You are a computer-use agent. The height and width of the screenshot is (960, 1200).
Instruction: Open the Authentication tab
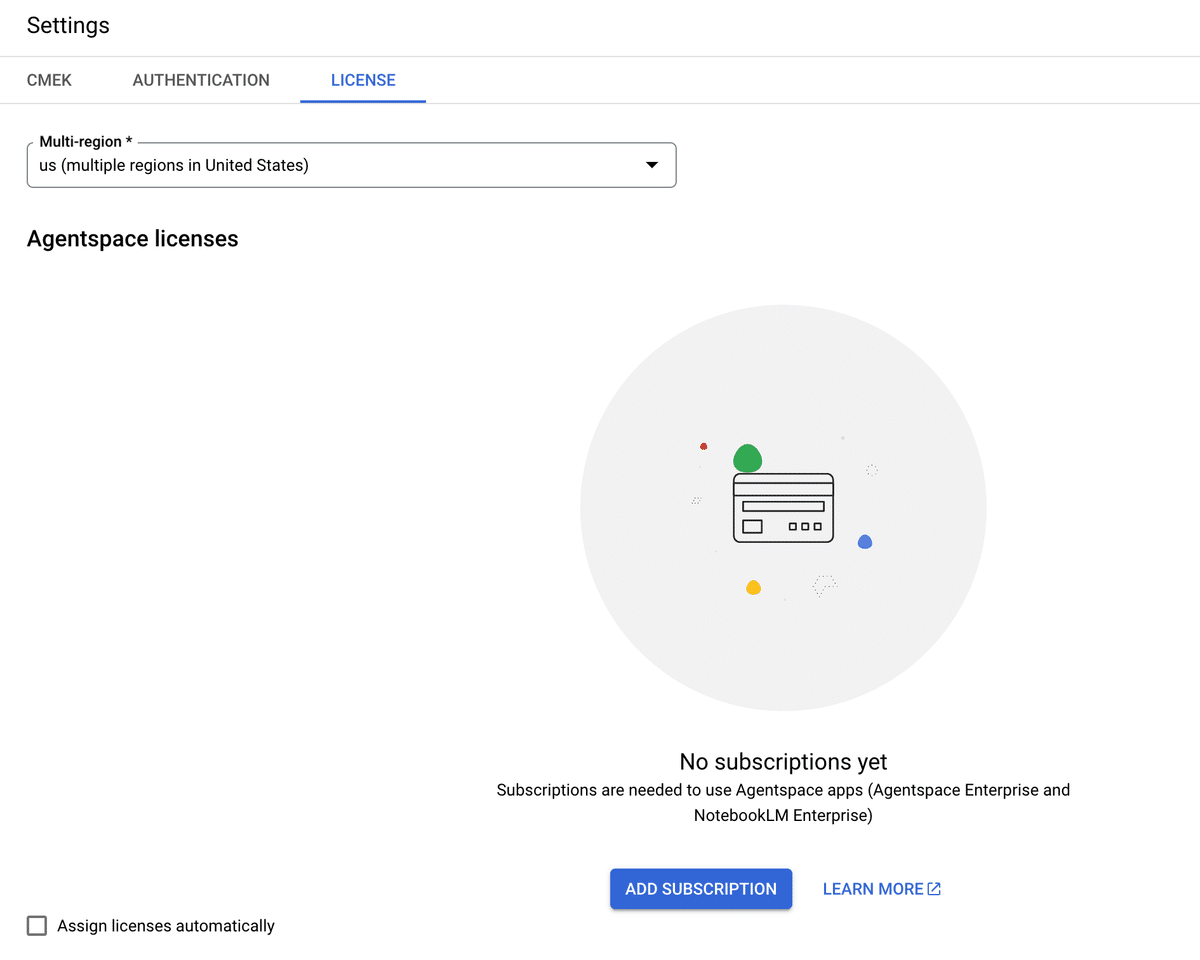[201, 80]
